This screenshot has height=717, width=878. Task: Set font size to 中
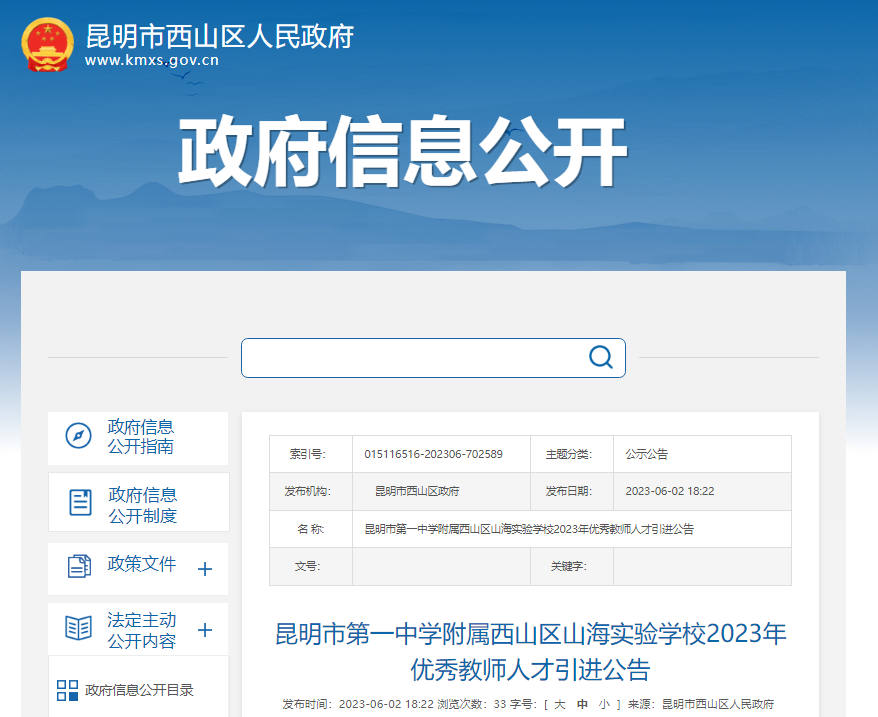[582, 705]
